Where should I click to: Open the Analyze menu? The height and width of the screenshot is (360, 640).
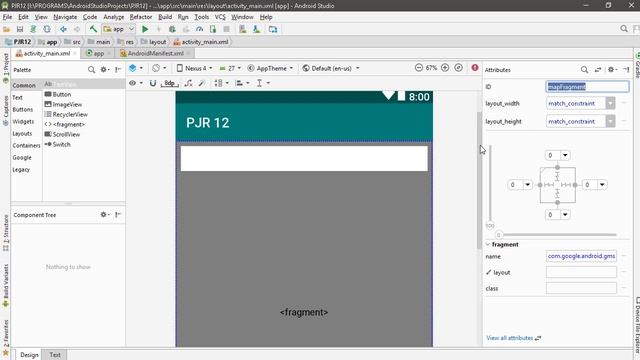113,17
